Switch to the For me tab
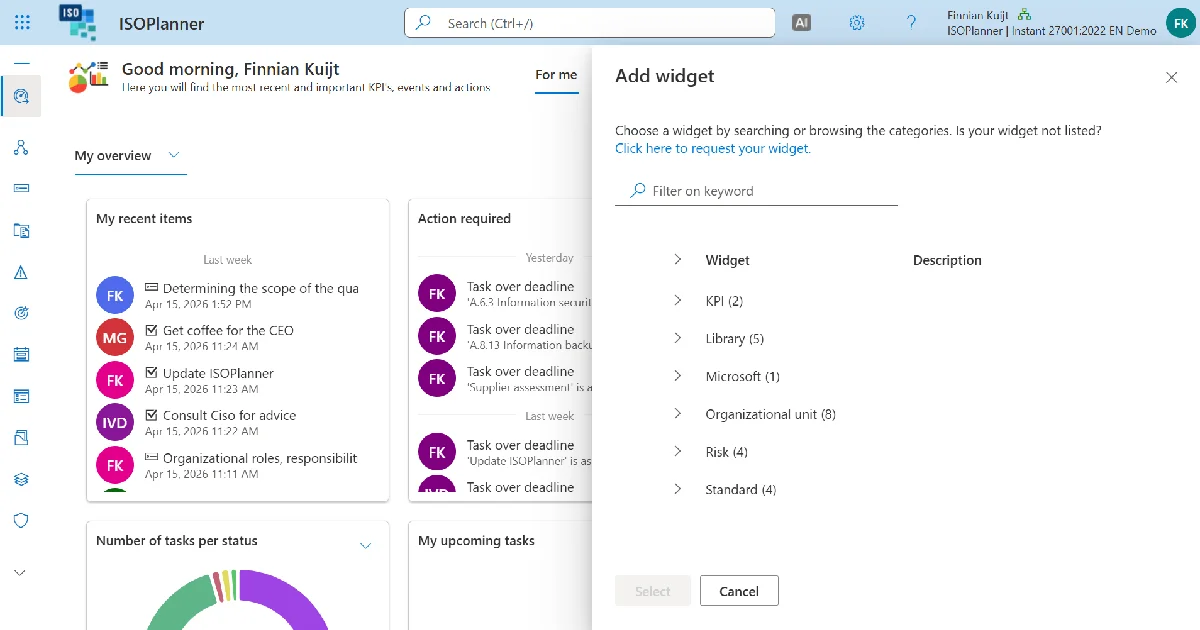The width and height of the screenshot is (1200, 630). 556,75
